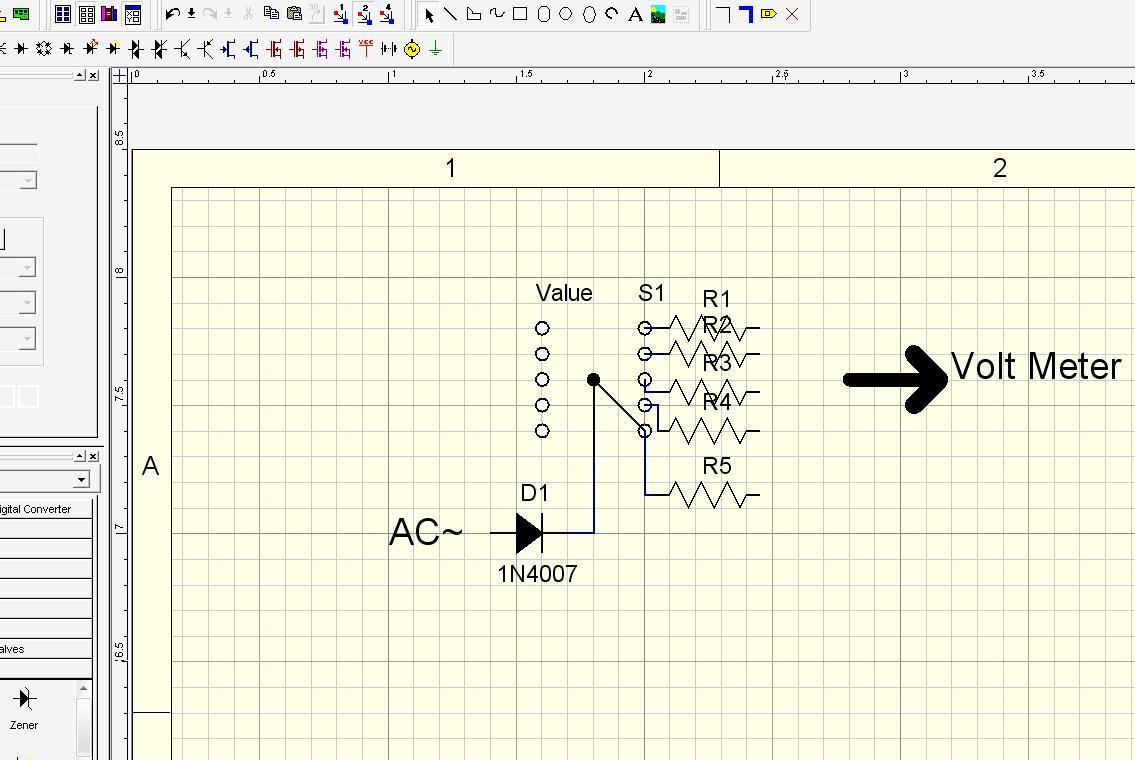The image size is (1135, 760).
Task: Pick the circle drawing tool
Action: click(x=566, y=14)
